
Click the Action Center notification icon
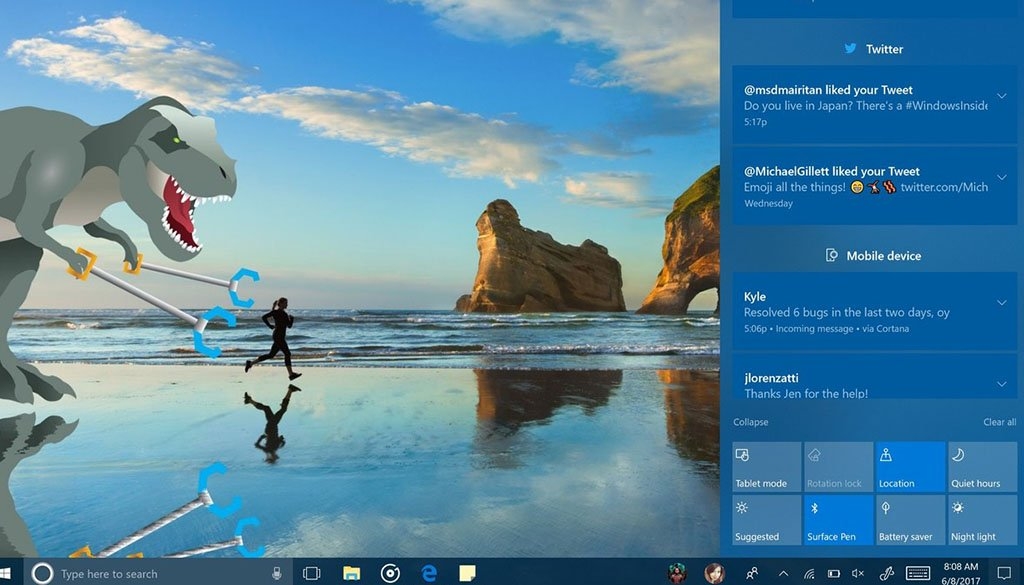pos(1004,574)
